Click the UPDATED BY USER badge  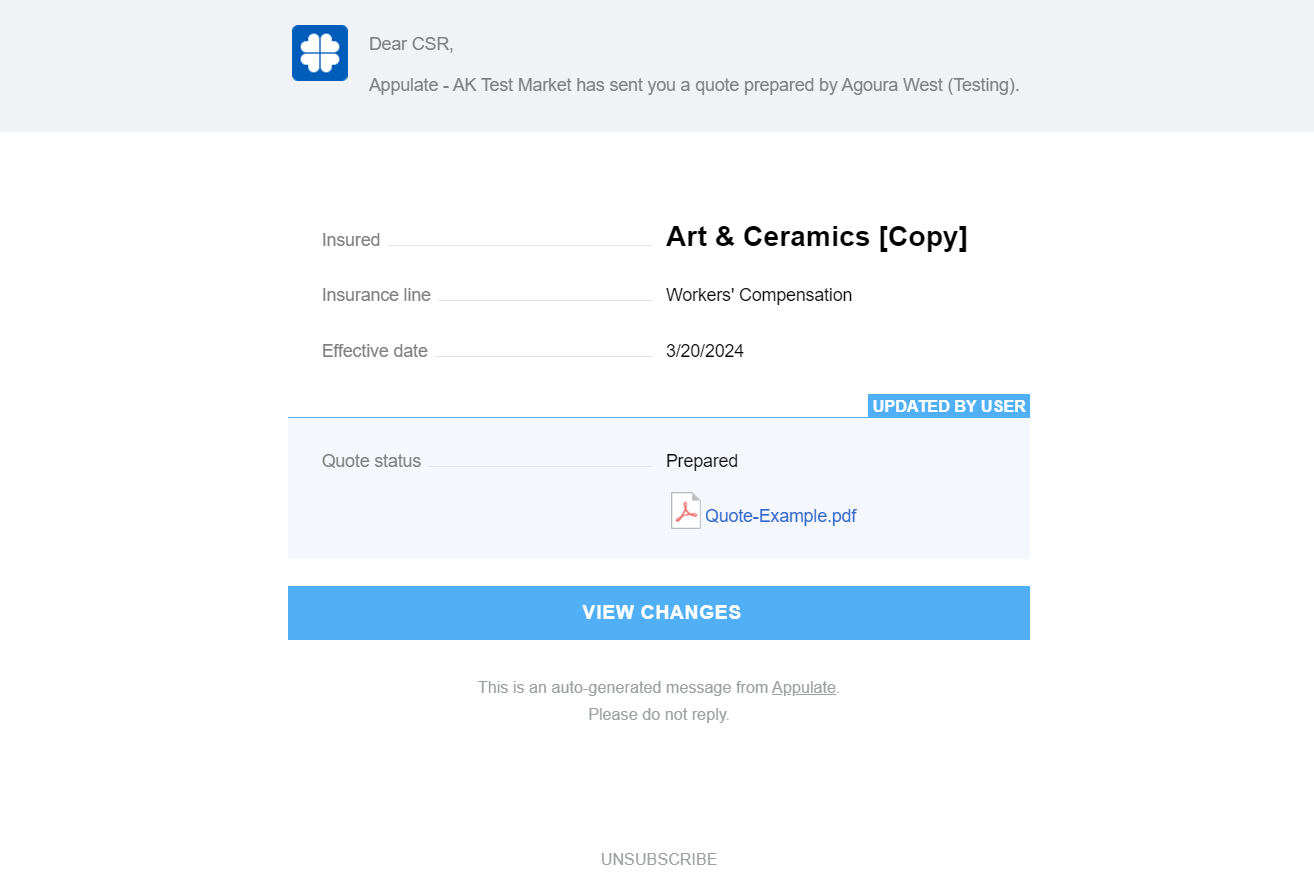pos(949,406)
